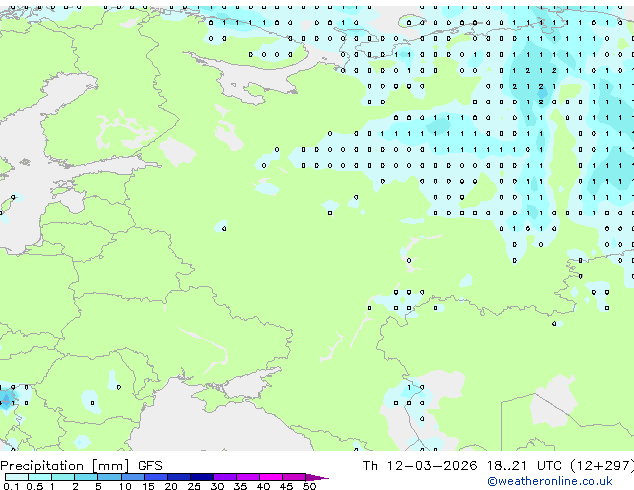The width and height of the screenshot is (634, 490).
Task: Click the '50' legend scale label
Action: [x=309, y=486]
